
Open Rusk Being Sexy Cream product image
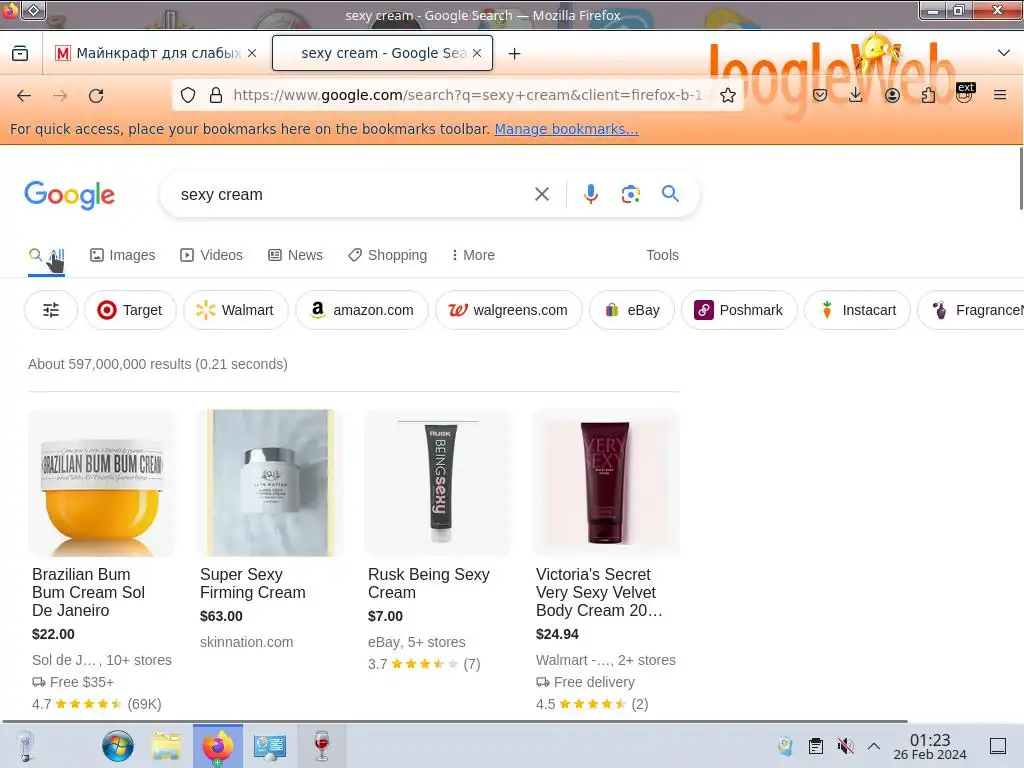438,483
